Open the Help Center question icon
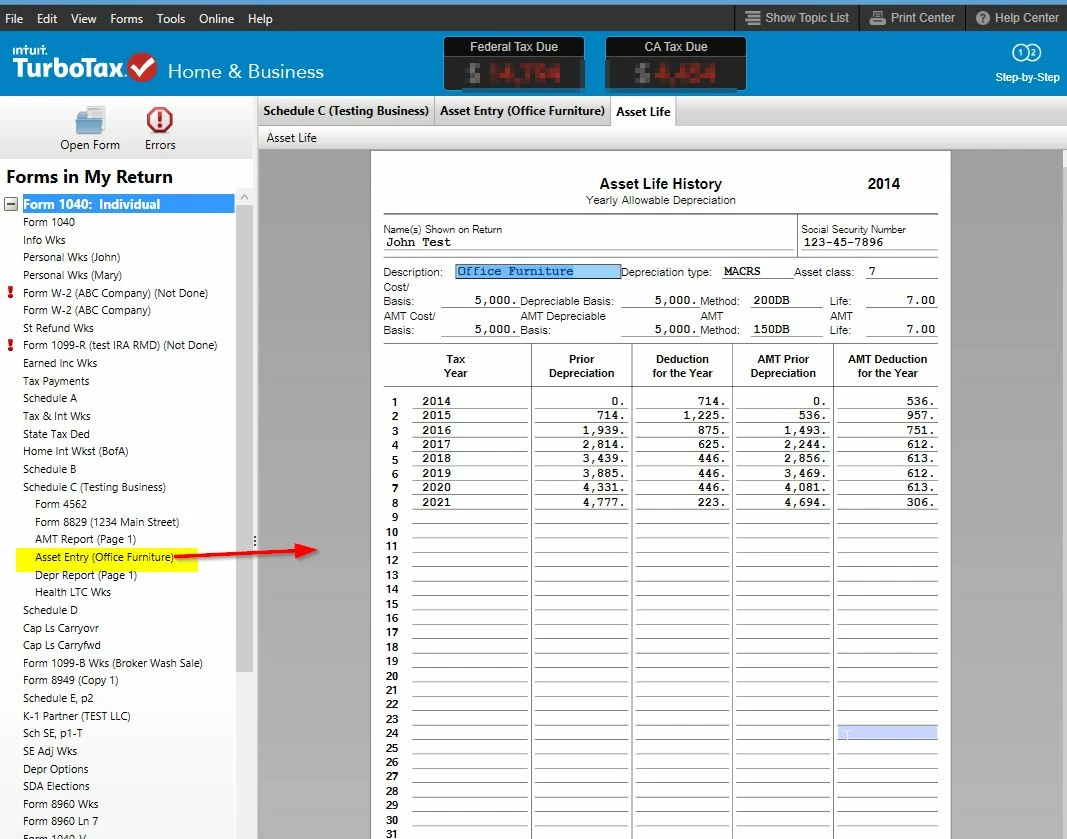This screenshot has height=839, width=1067. [x=983, y=18]
